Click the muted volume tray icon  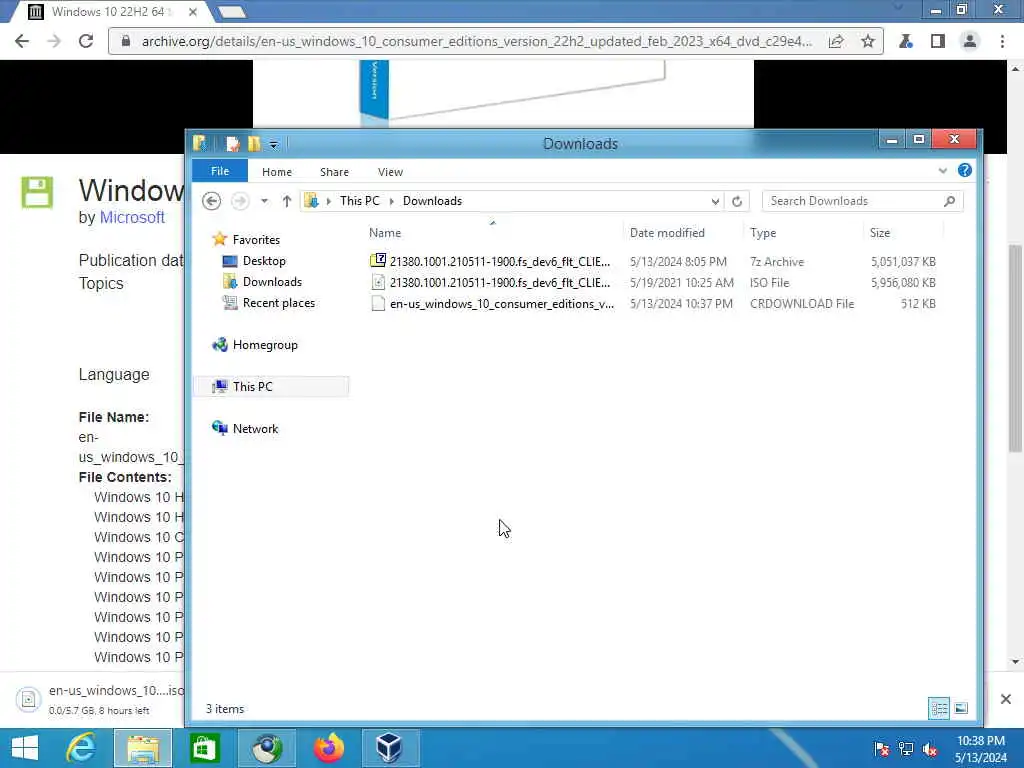point(930,749)
